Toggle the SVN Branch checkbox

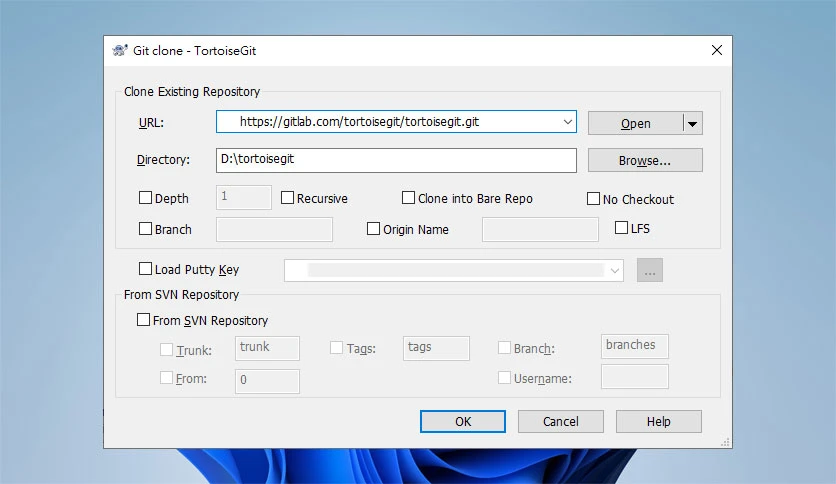coord(504,348)
